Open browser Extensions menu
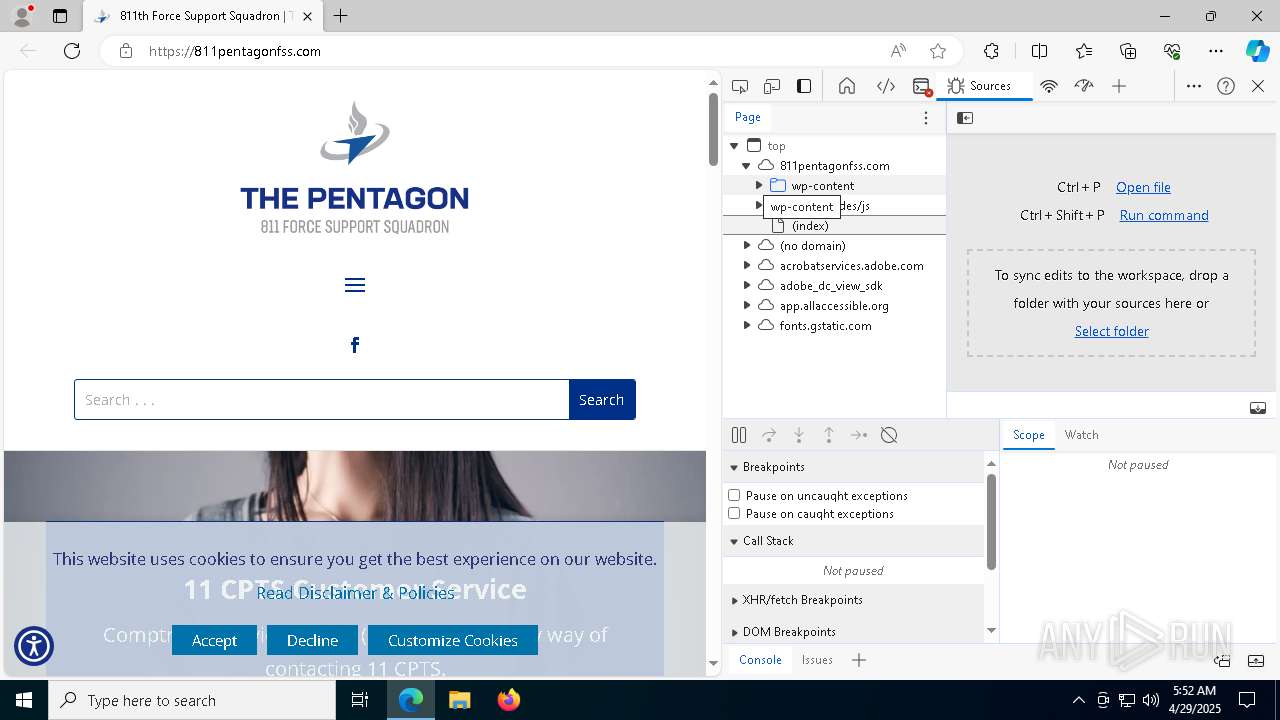1280x720 pixels. point(991,51)
